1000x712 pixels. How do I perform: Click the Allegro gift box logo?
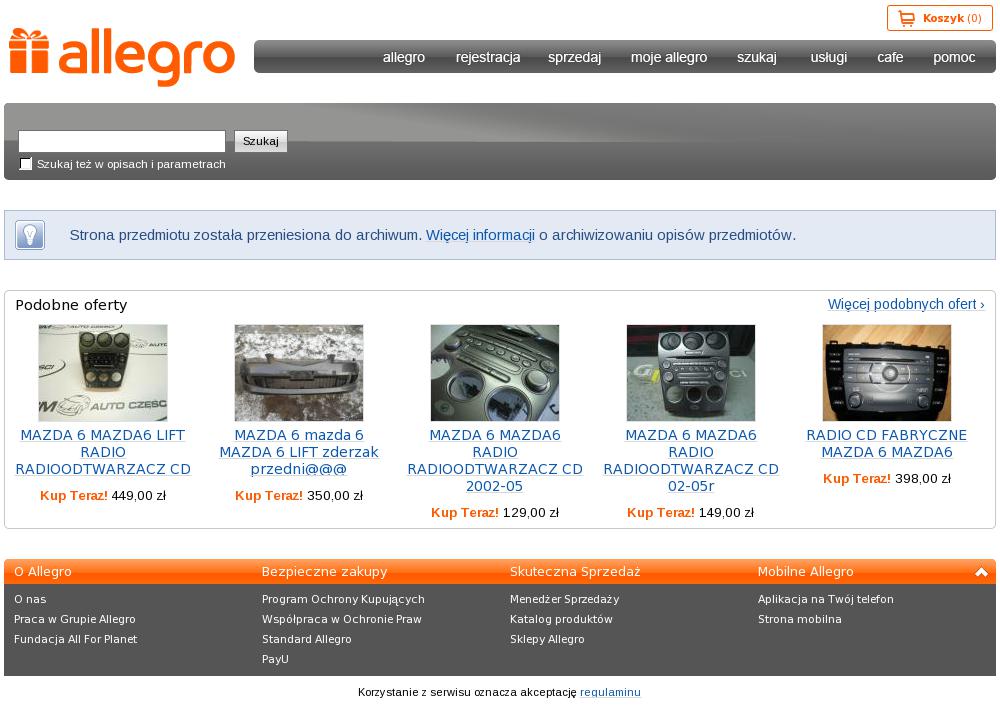click(x=122, y=56)
